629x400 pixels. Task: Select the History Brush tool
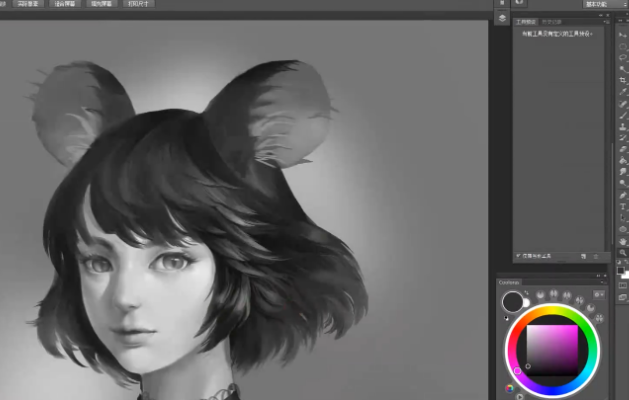623,138
